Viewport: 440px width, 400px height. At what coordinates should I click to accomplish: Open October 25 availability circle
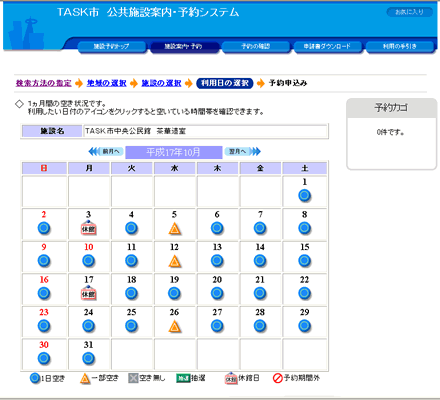(x=131, y=326)
